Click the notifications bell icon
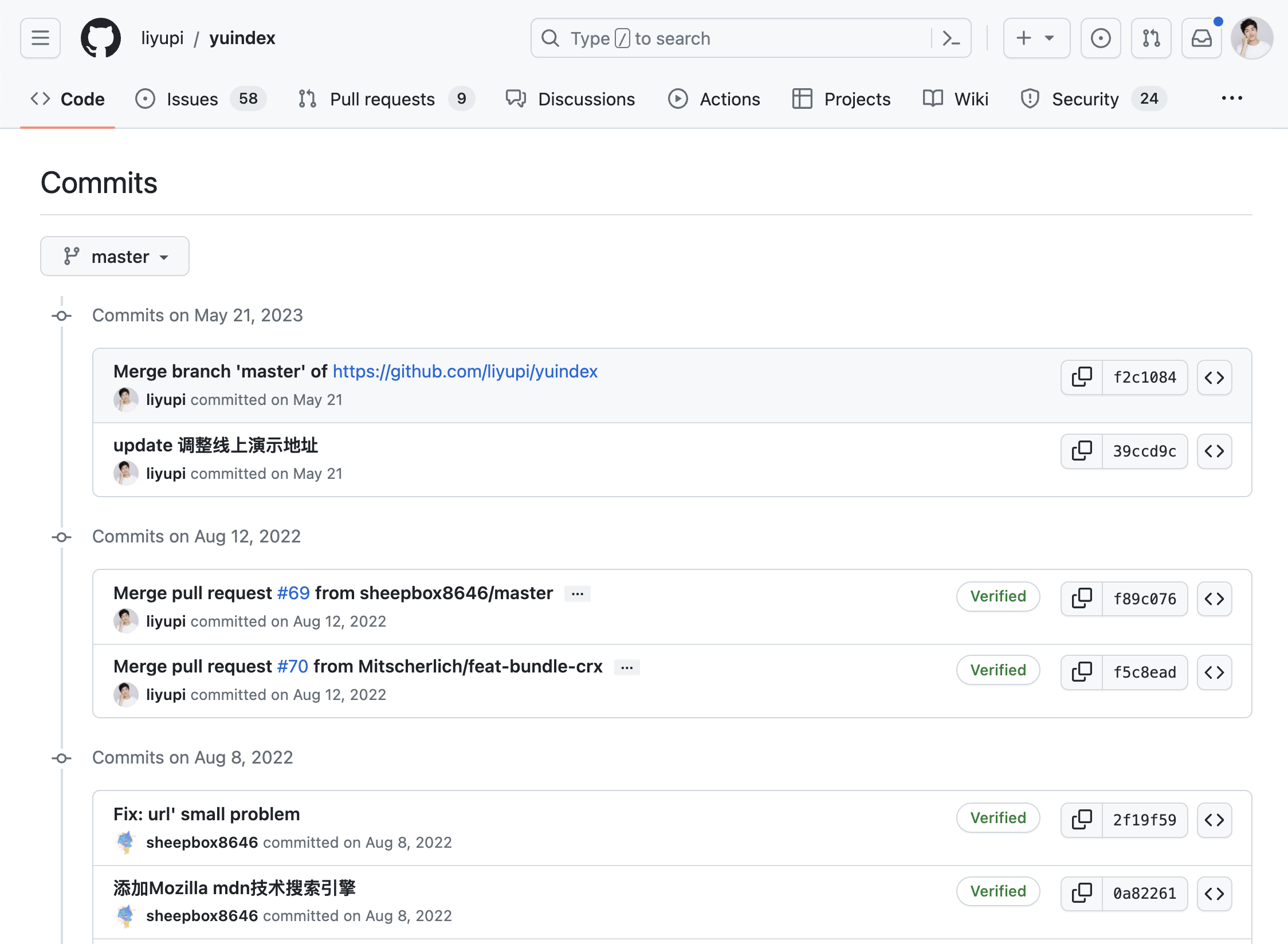The height and width of the screenshot is (944, 1288). click(x=1201, y=39)
